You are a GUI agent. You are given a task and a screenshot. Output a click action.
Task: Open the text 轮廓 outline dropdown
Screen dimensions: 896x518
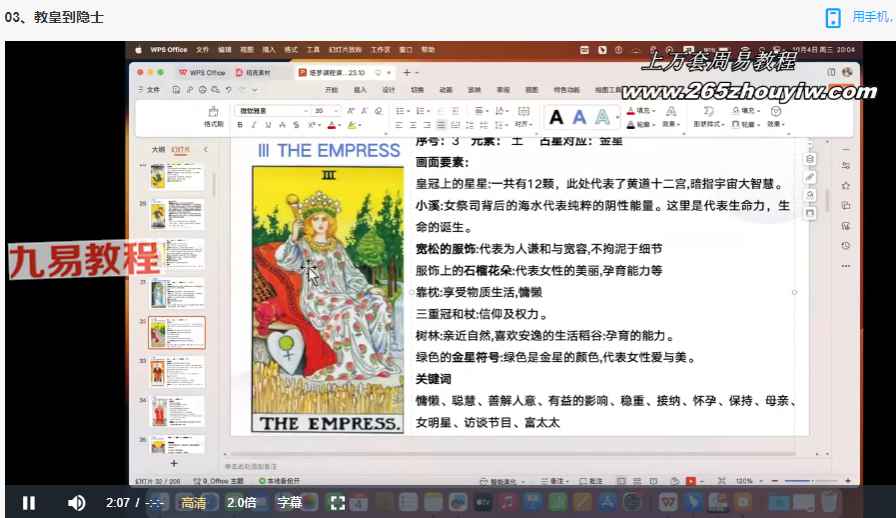(641, 124)
